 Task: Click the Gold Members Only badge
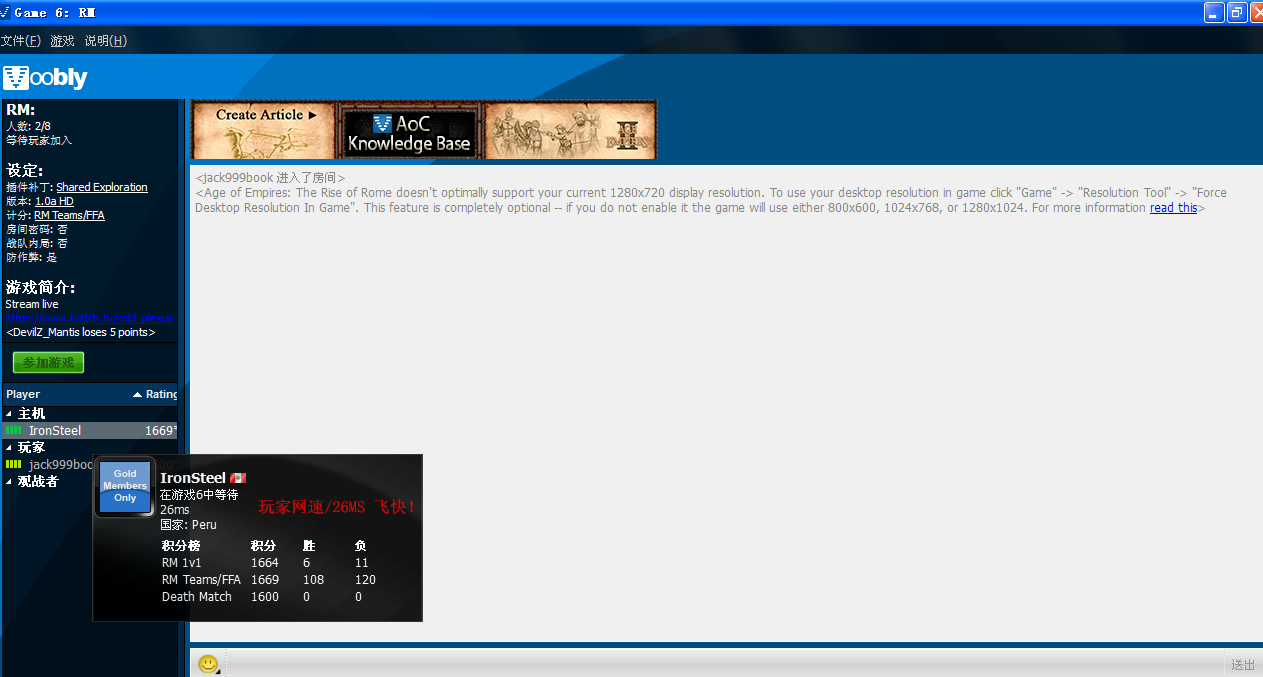(x=124, y=486)
